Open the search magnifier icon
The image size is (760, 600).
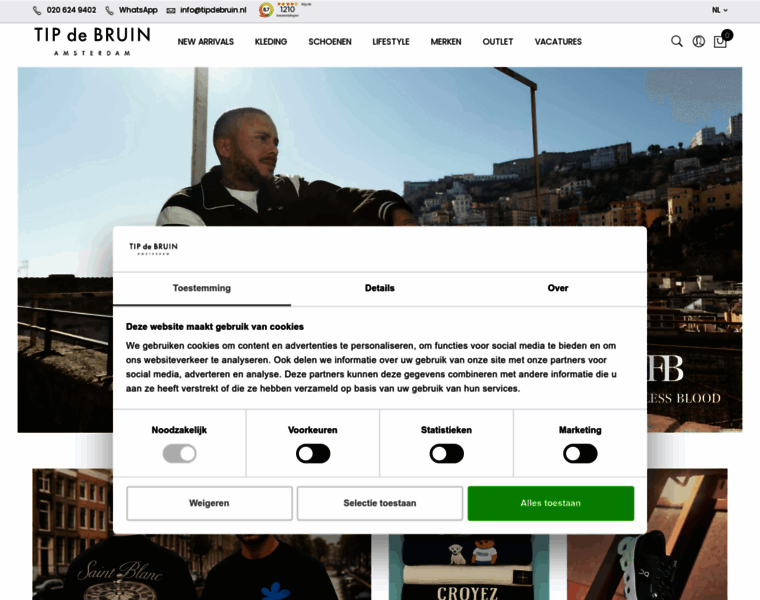pos(677,41)
